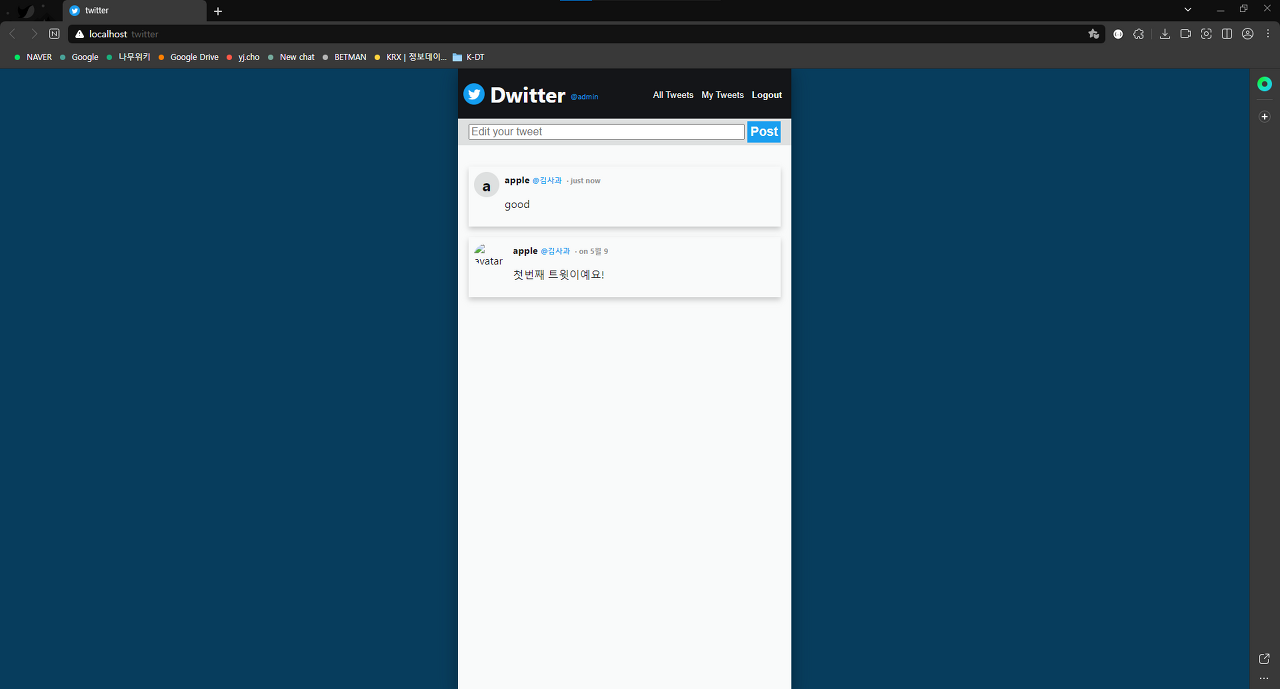Open the sidebar three-dot more options
The height and width of the screenshot is (689, 1280).
[1264, 678]
